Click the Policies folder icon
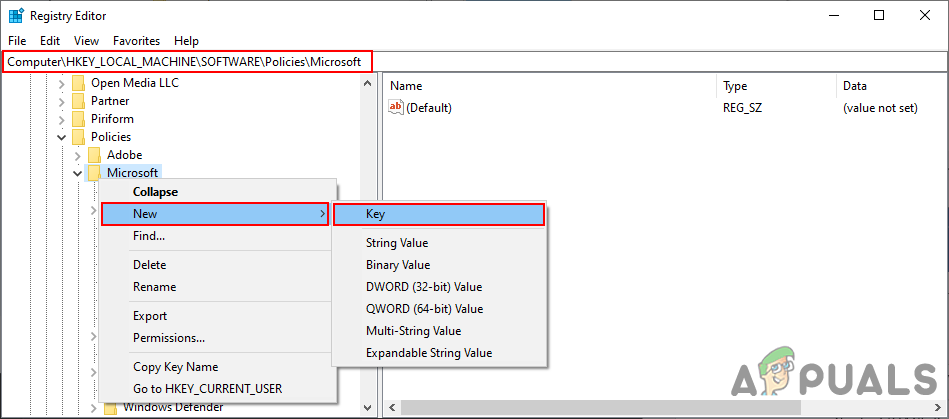This screenshot has height=419, width=949. 78,137
